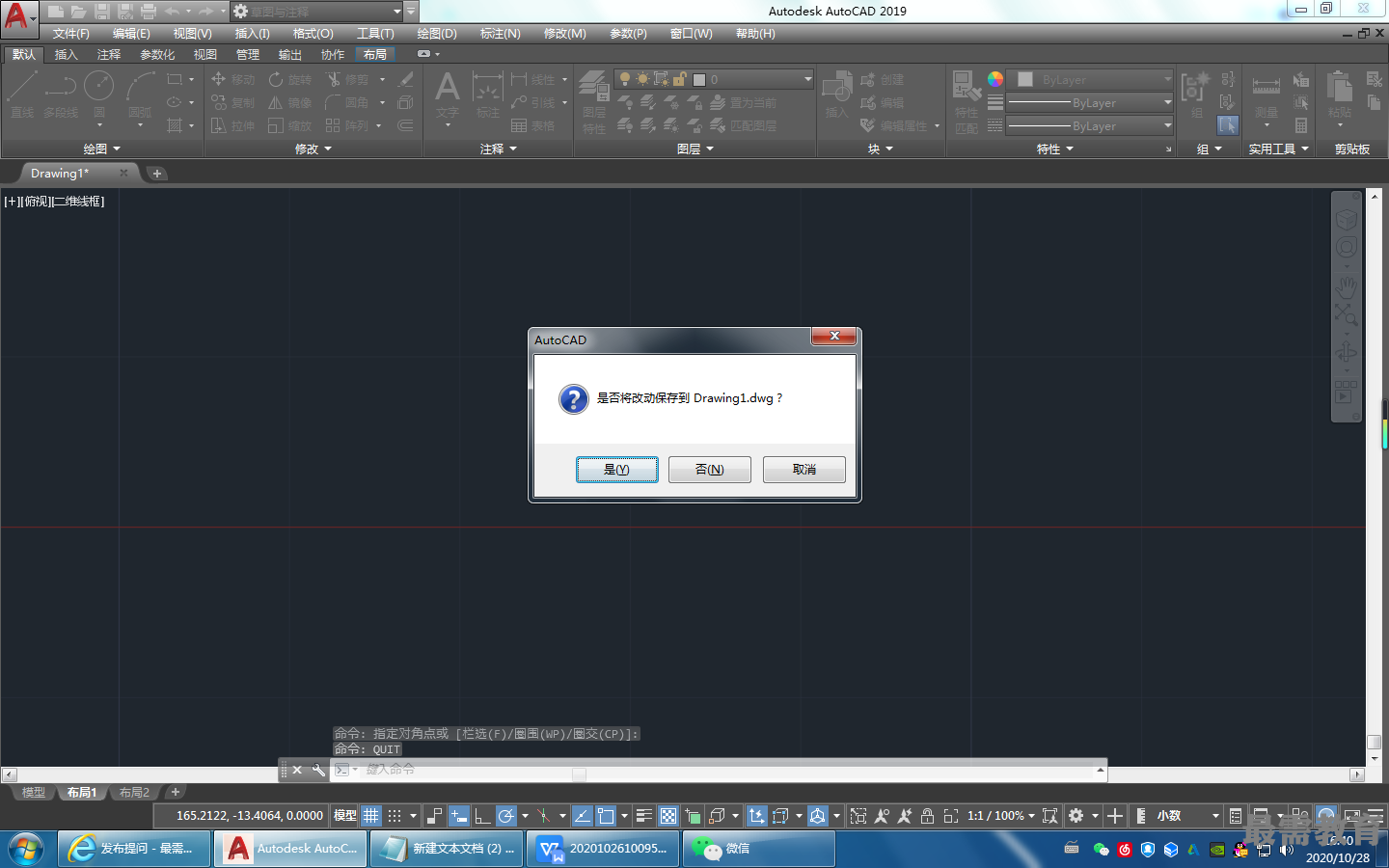The height and width of the screenshot is (868, 1389).
Task: Click the 修剪 trim tool
Action: tap(348, 79)
